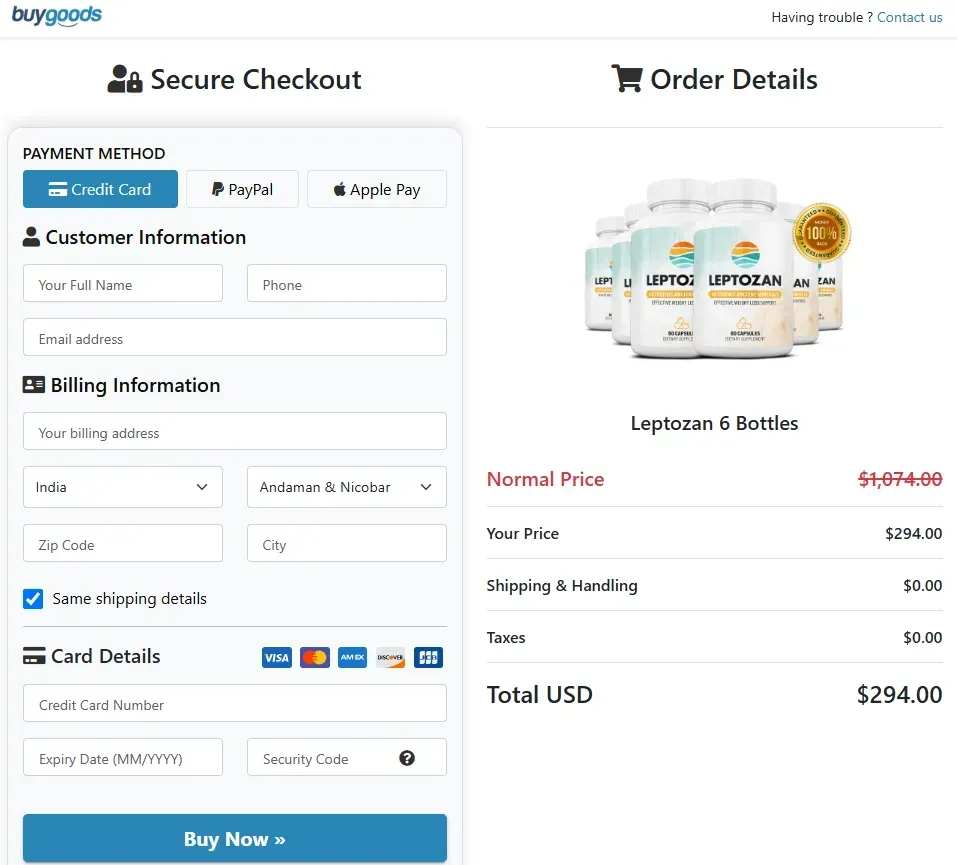
Task: Click the Visa card icon
Action: (277, 657)
